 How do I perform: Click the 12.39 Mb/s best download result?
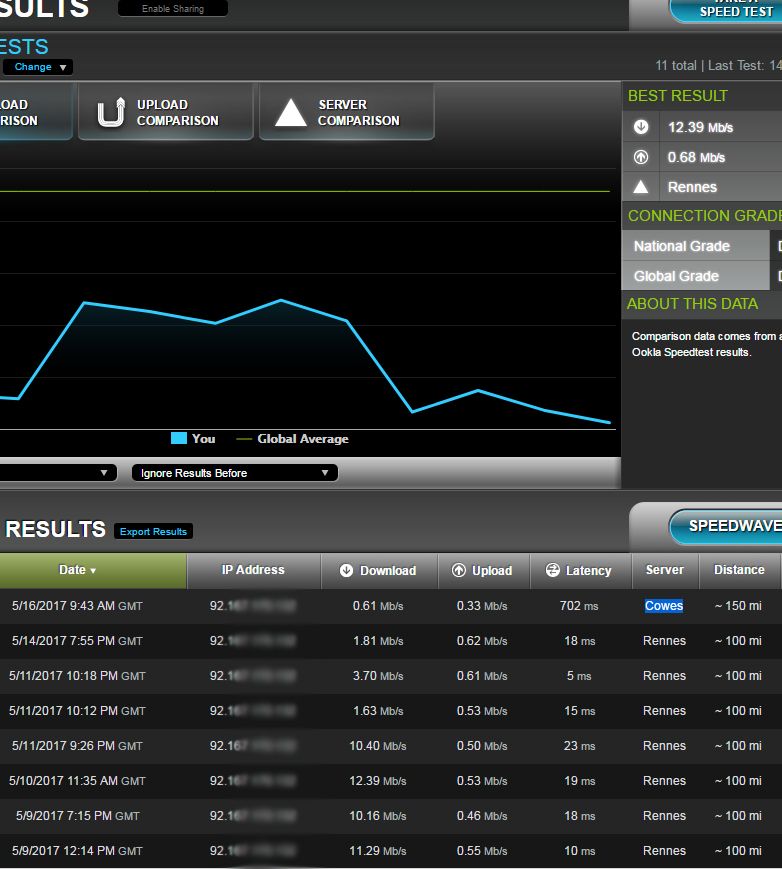701,127
